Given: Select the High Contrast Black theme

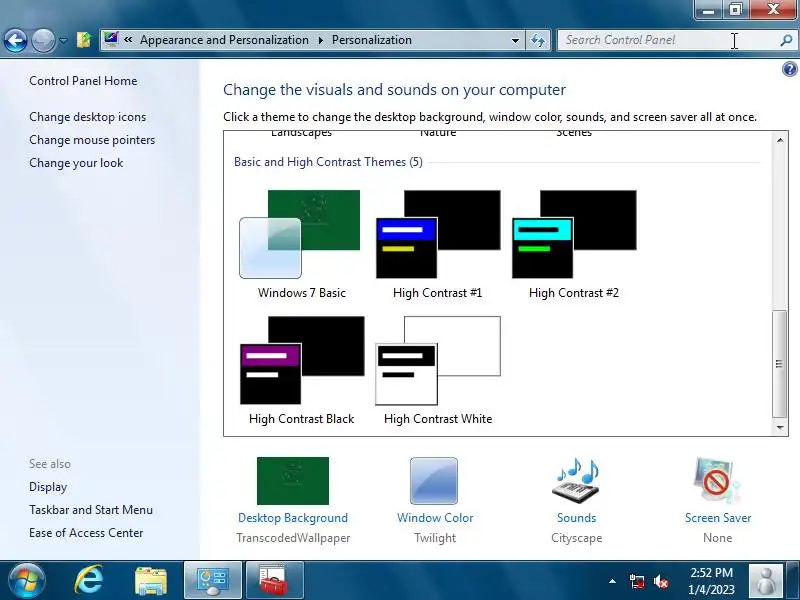Looking at the screenshot, I should coord(301,370).
